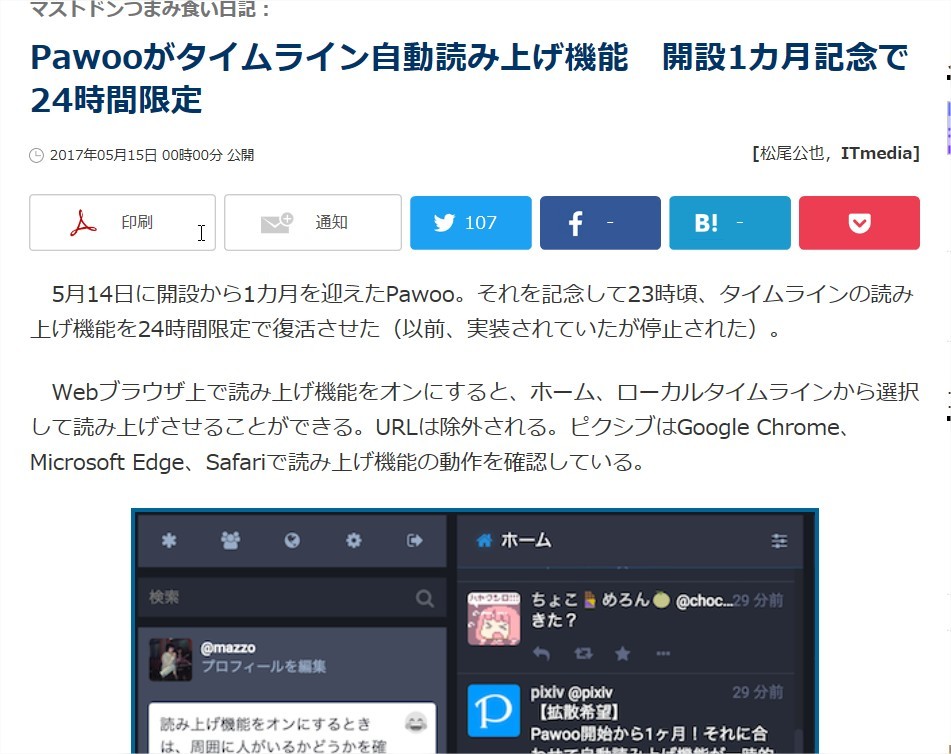Click the Facebook f icon
This screenshot has height=754, width=951.
tap(575, 223)
